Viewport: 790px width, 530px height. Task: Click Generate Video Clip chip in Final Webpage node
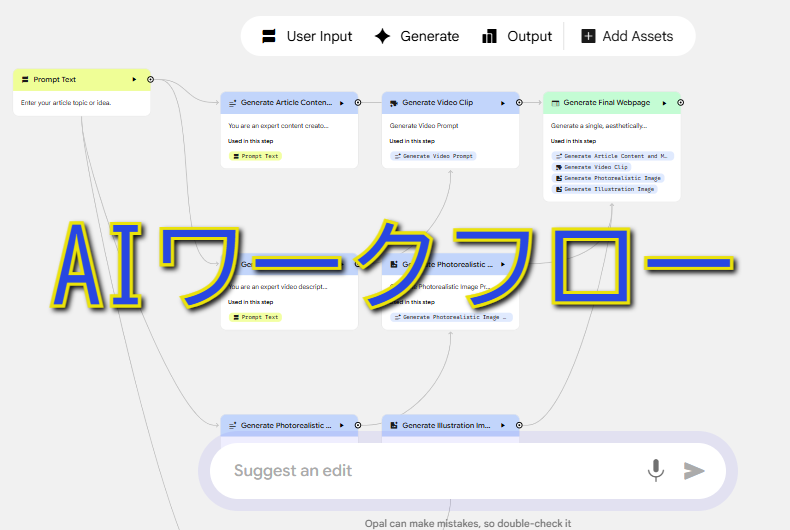click(591, 167)
